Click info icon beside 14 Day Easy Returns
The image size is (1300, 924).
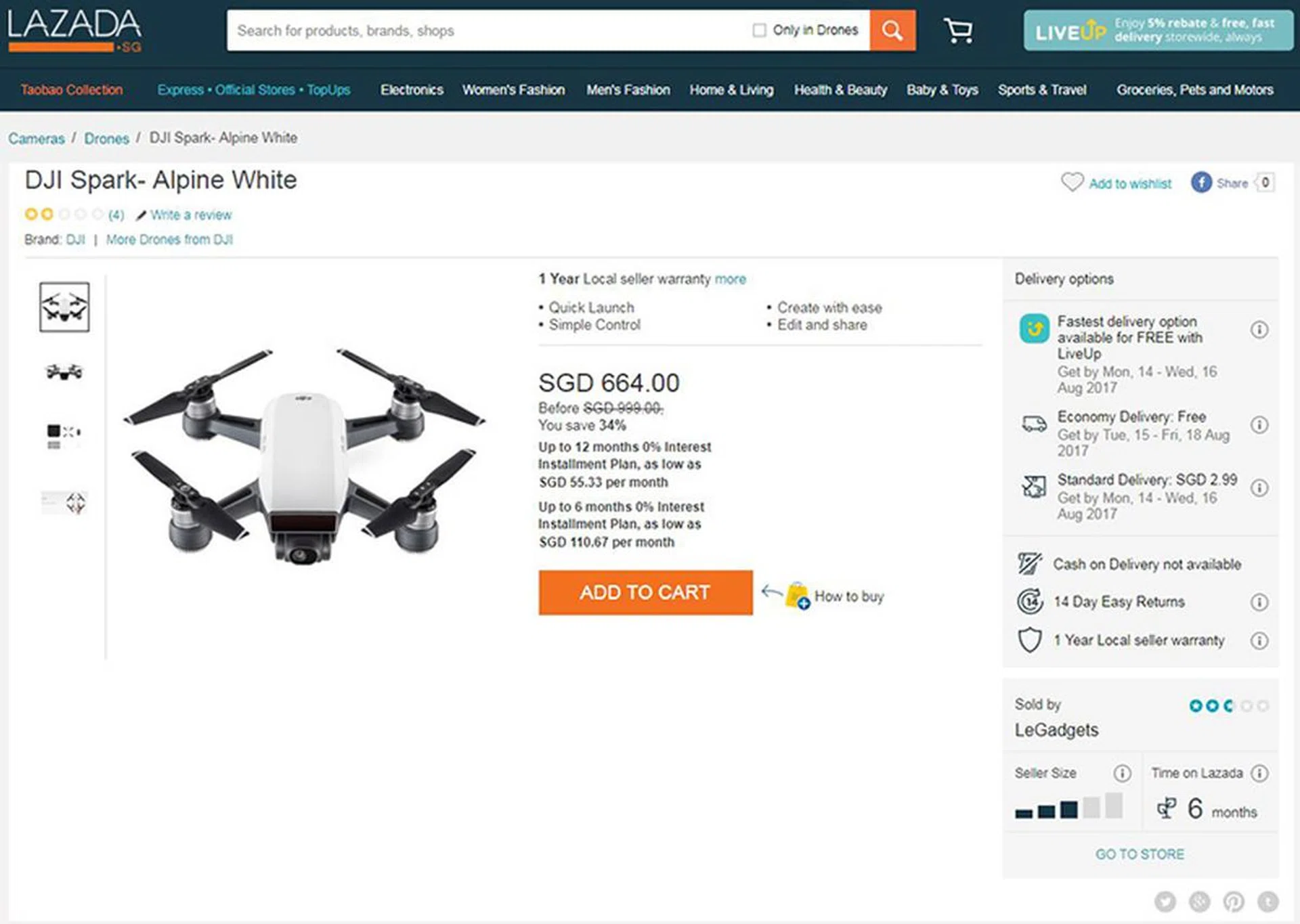point(1259,602)
